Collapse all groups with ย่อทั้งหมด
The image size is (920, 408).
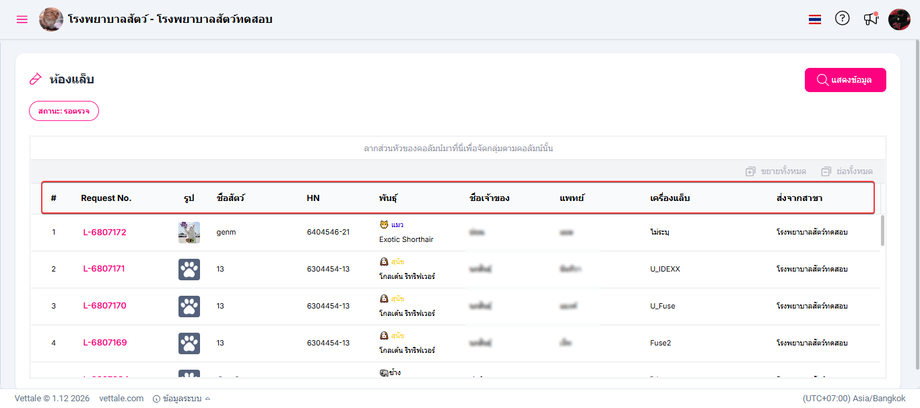click(x=847, y=171)
